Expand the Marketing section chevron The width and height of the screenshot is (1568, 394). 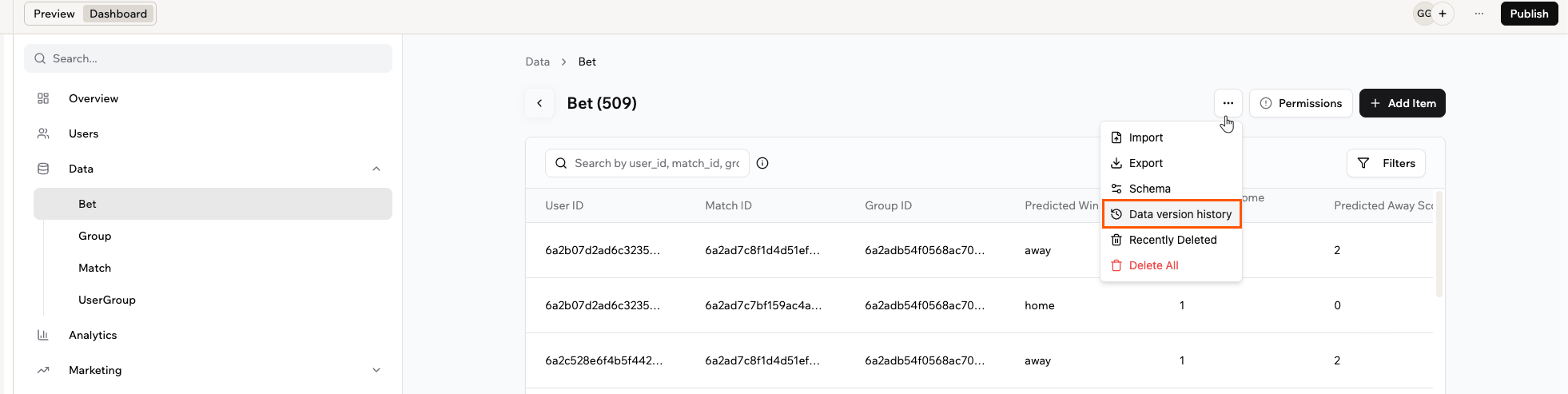click(x=376, y=370)
